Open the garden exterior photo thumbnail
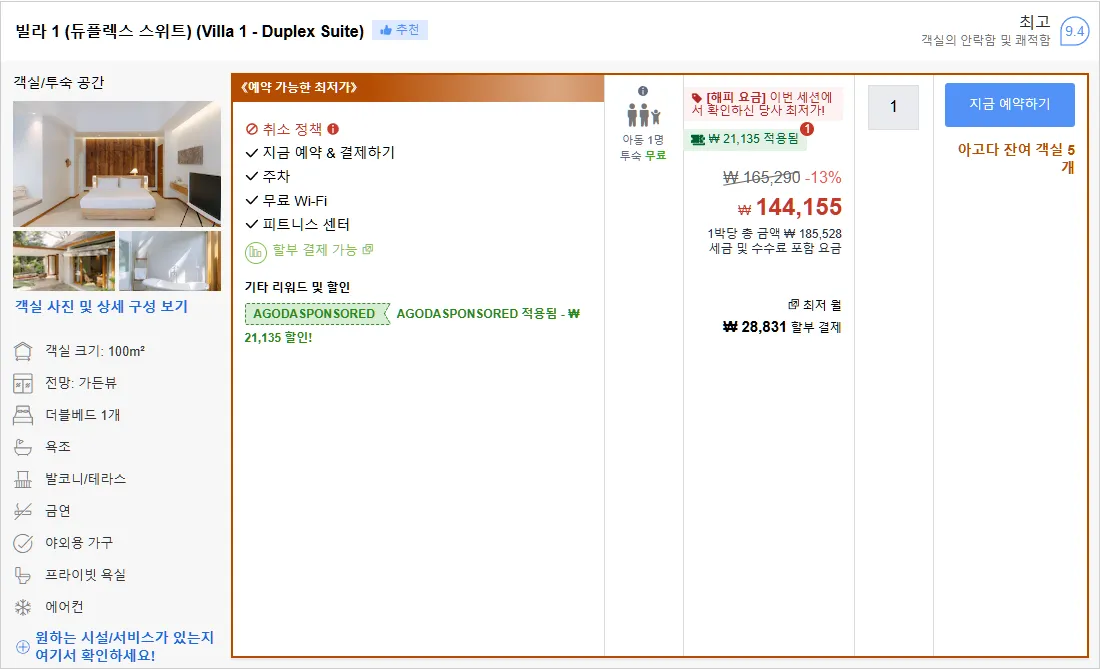The width and height of the screenshot is (1100, 669). pyautogui.click(x=64, y=260)
